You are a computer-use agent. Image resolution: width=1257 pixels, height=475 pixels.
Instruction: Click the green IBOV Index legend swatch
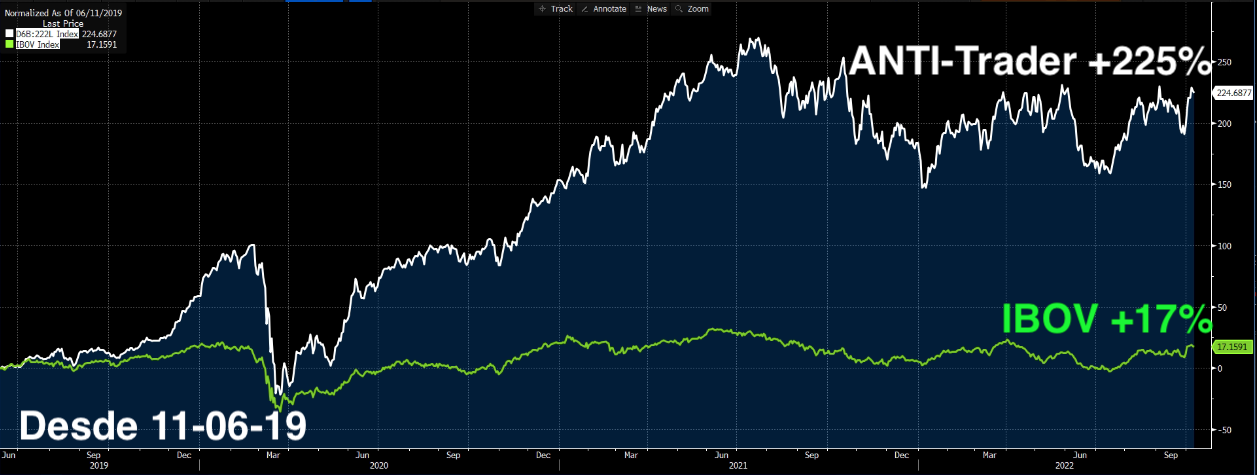click(10, 45)
